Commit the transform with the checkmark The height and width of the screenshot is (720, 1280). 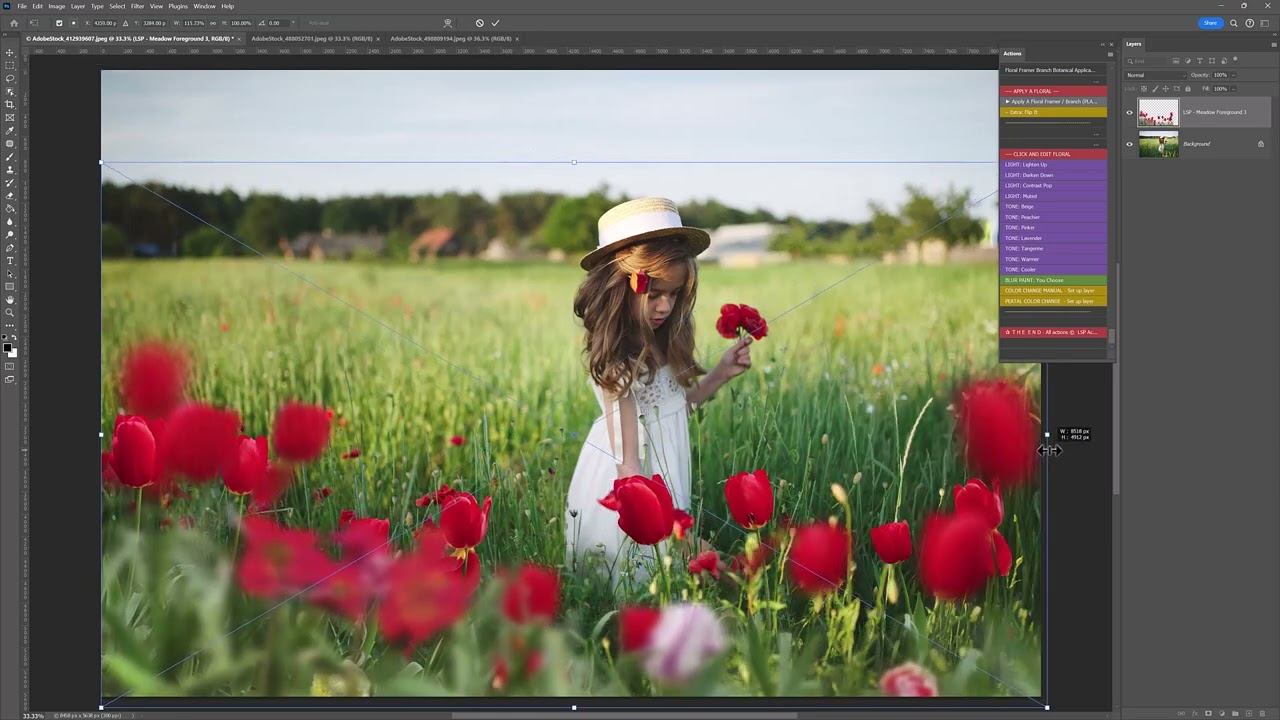495,23
